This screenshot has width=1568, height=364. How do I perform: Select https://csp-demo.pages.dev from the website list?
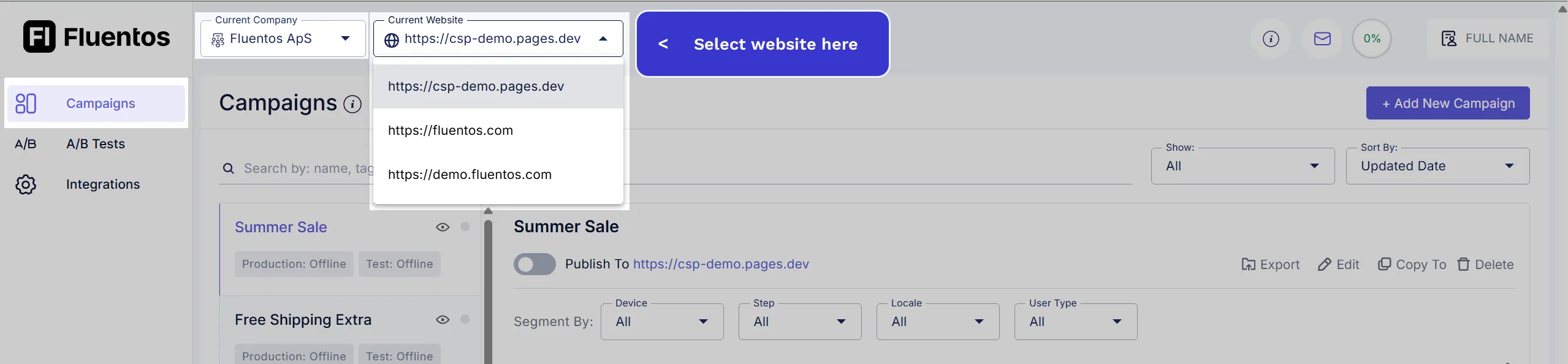coord(498,86)
